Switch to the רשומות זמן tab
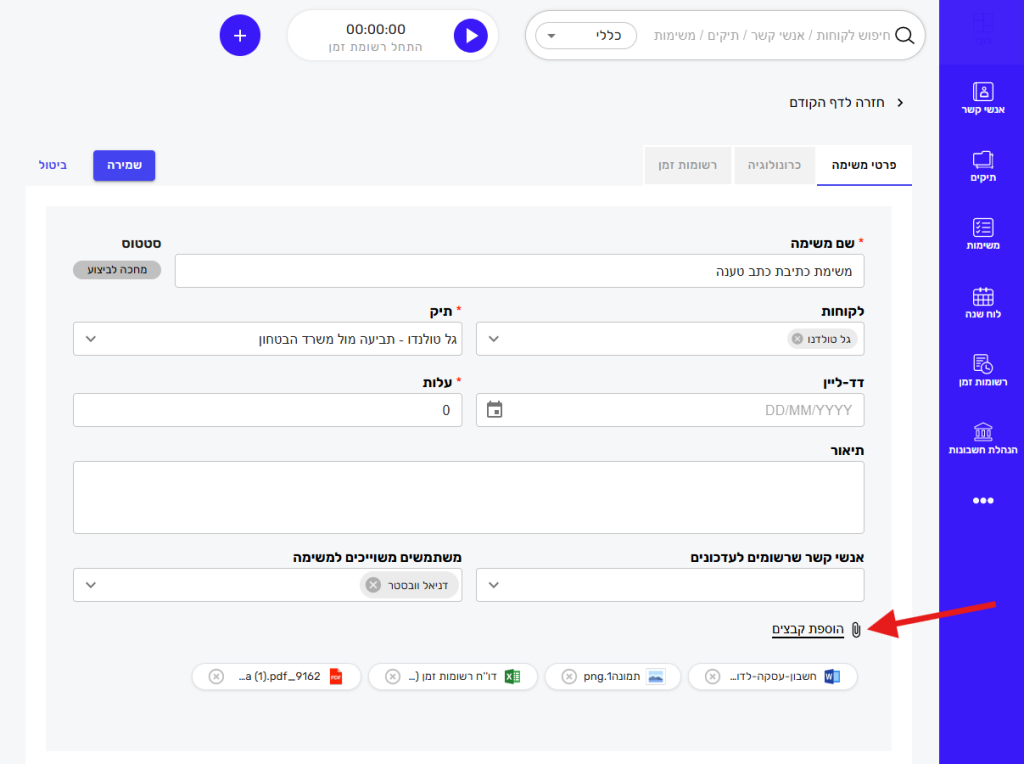The width and height of the screenshot is (1024, 764). [689, 165]
